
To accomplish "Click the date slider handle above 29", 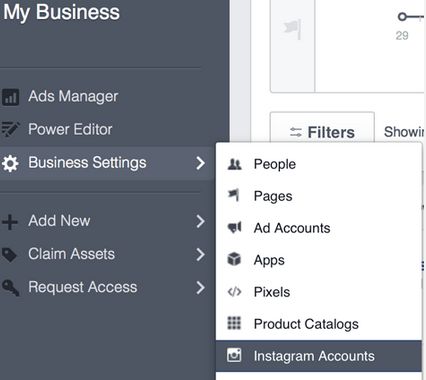I will [x=402, y=16].
